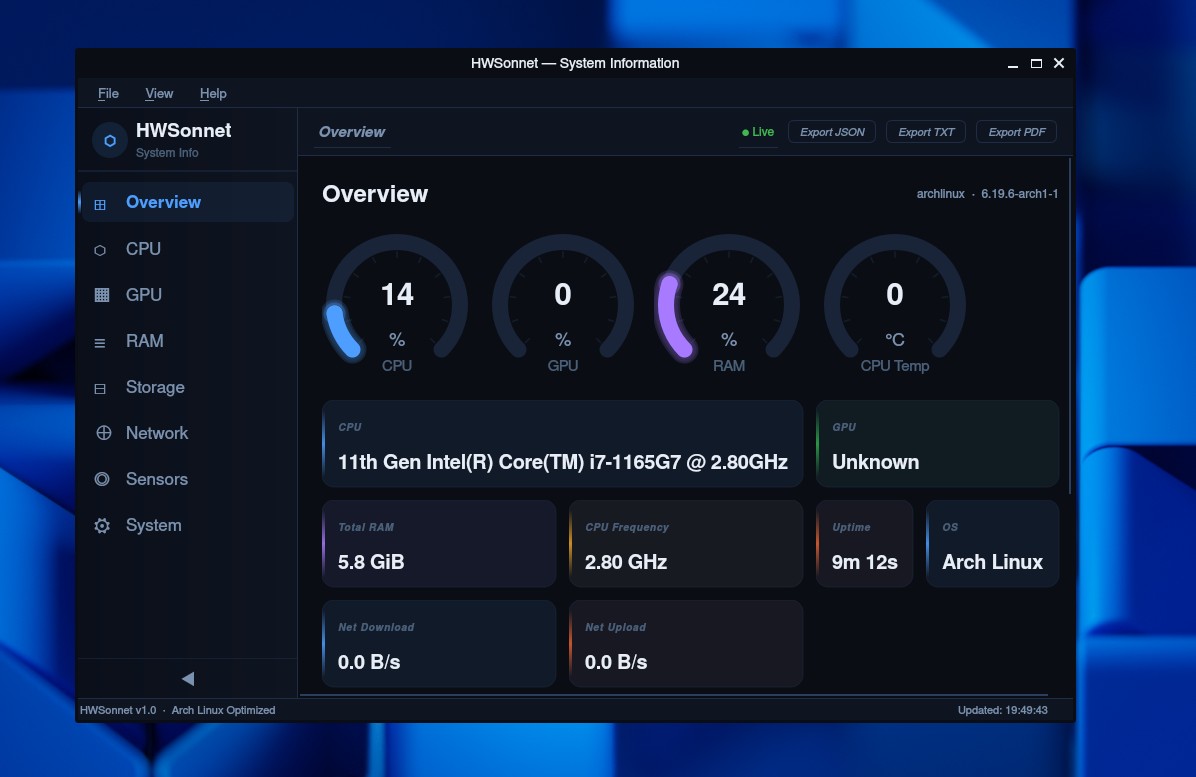Click the 'Updated: 19:49:43' status text
This screenshot has width=1196, height=777.
coord(1002,710)
